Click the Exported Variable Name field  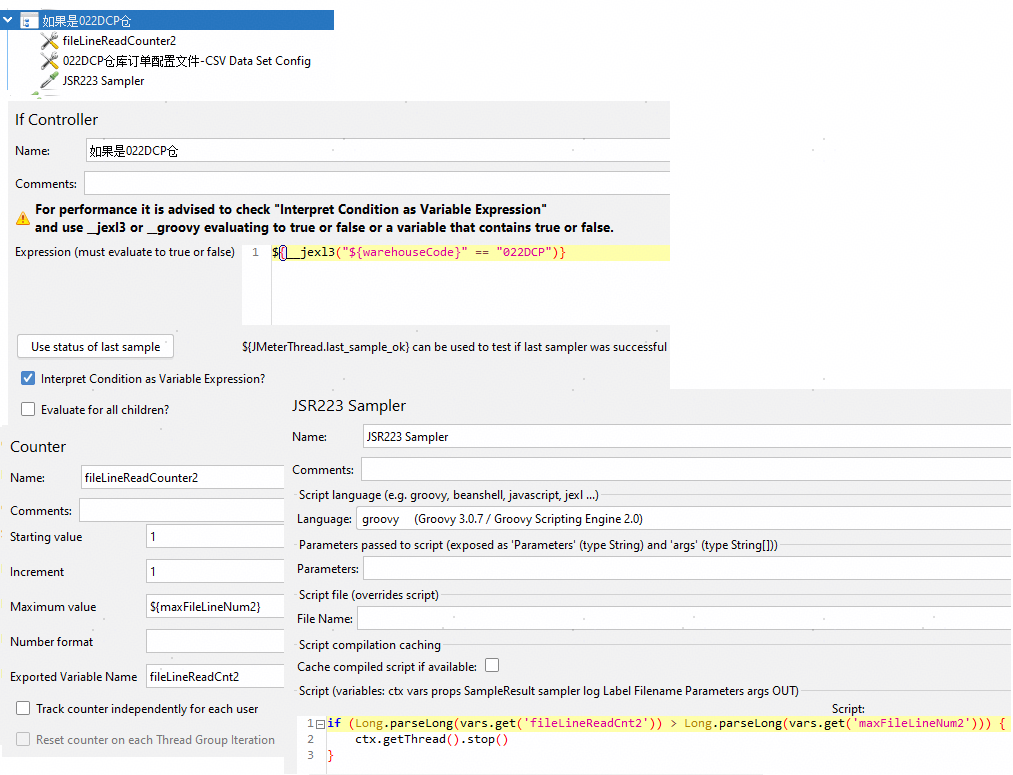click(215, 676)
